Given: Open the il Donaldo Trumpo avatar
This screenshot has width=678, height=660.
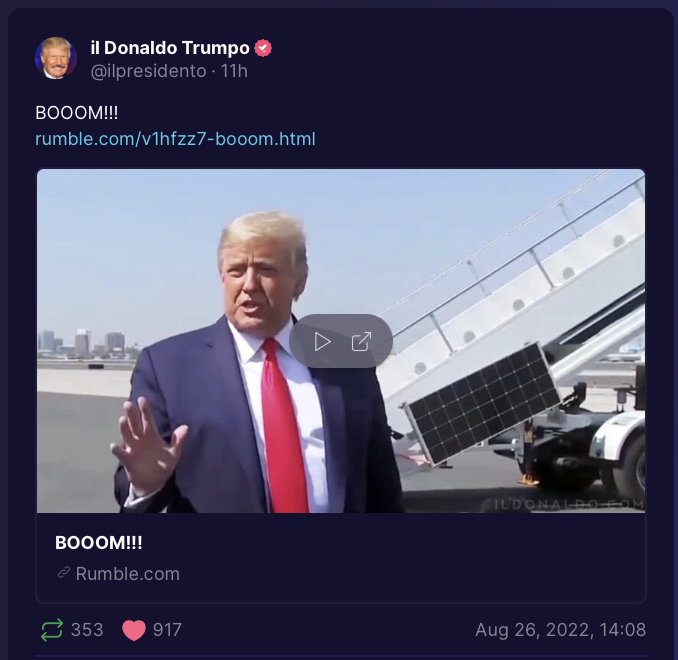Looking at the screenshot, I should coord(56,58).
